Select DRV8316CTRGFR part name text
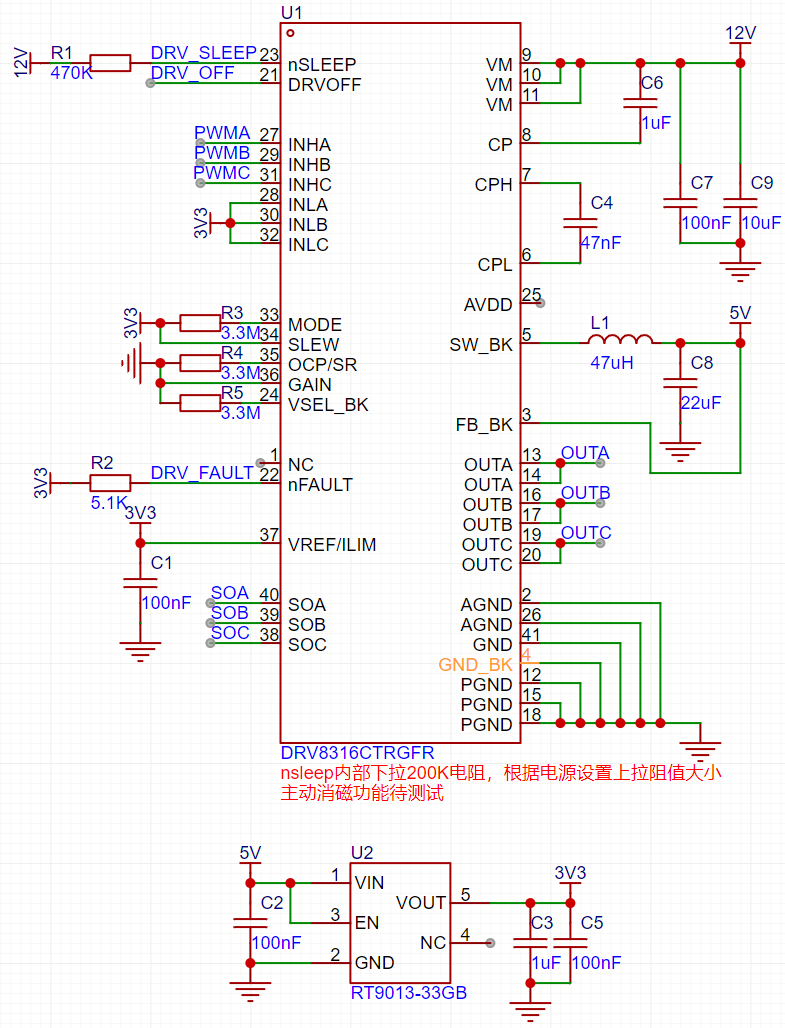785x1028 pixels. point(357,753)
